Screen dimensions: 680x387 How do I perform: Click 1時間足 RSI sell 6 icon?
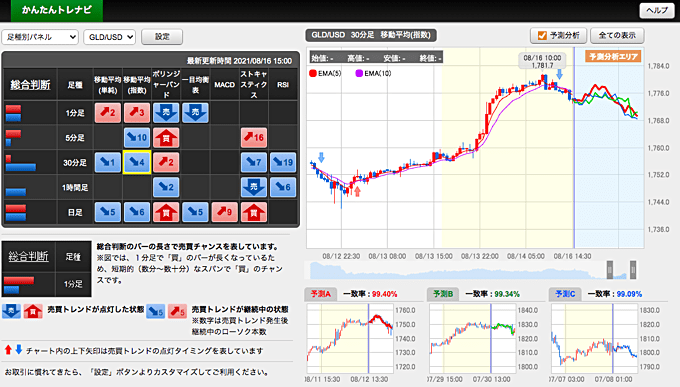[283, 187]
